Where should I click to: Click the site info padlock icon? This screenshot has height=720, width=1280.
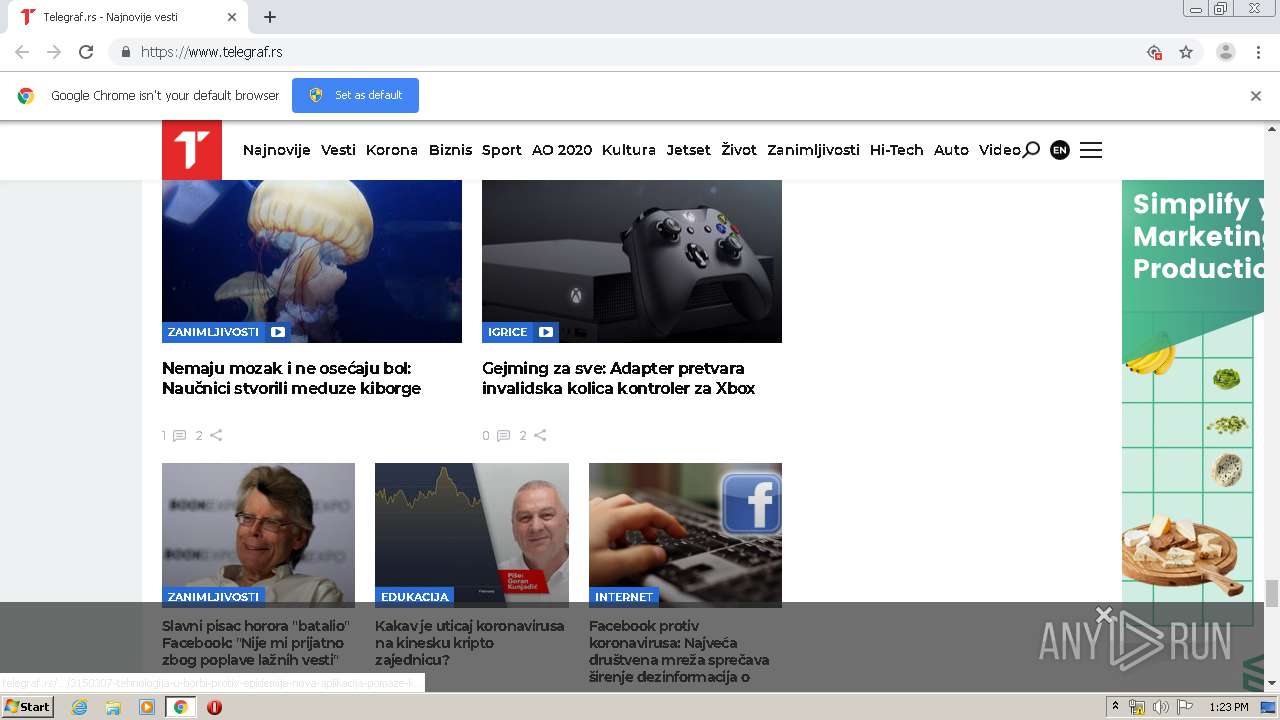click(x=125, y=52)
